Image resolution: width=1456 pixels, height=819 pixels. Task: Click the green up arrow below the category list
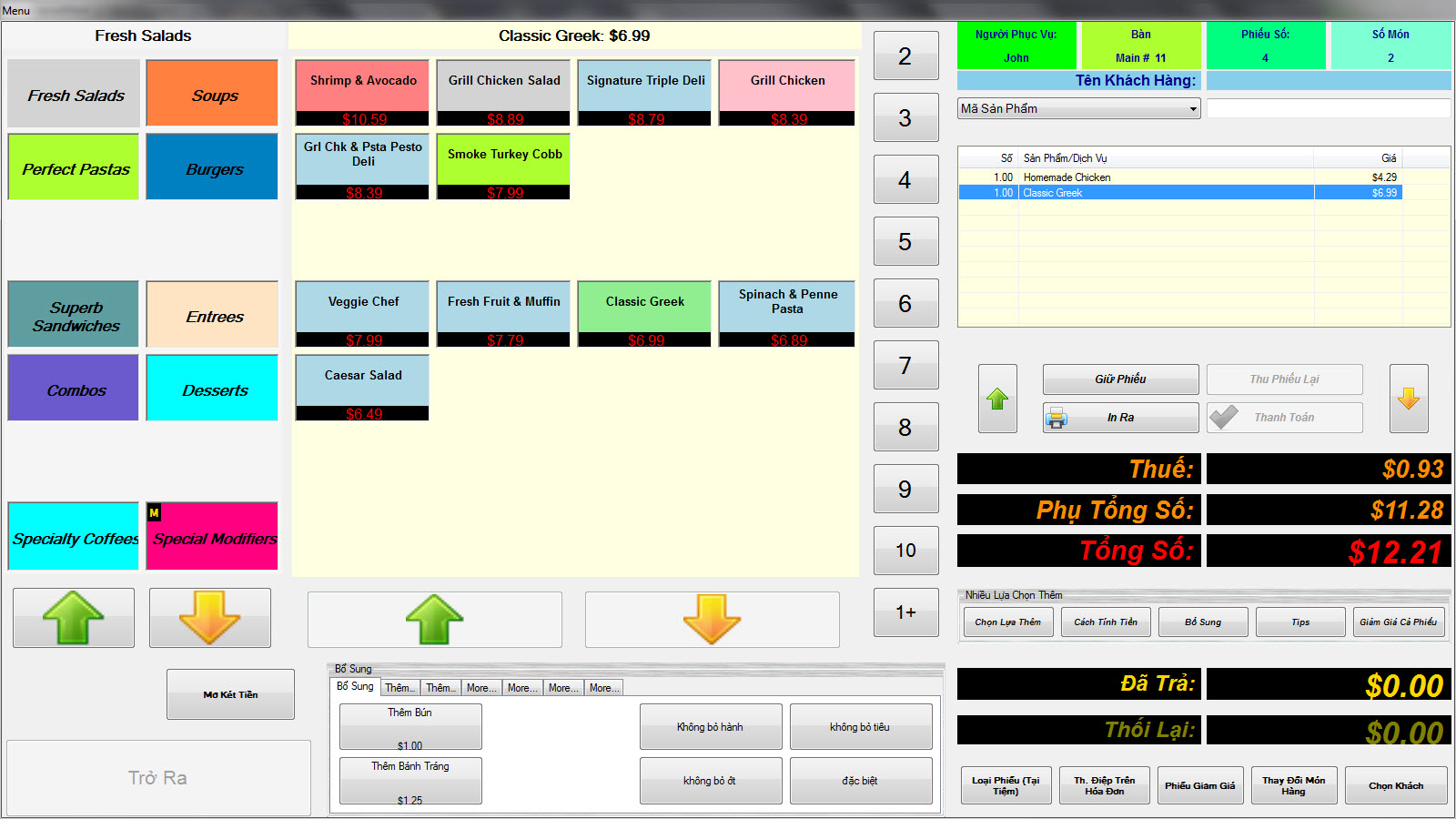pyautogui.click(x=74, y=618)
